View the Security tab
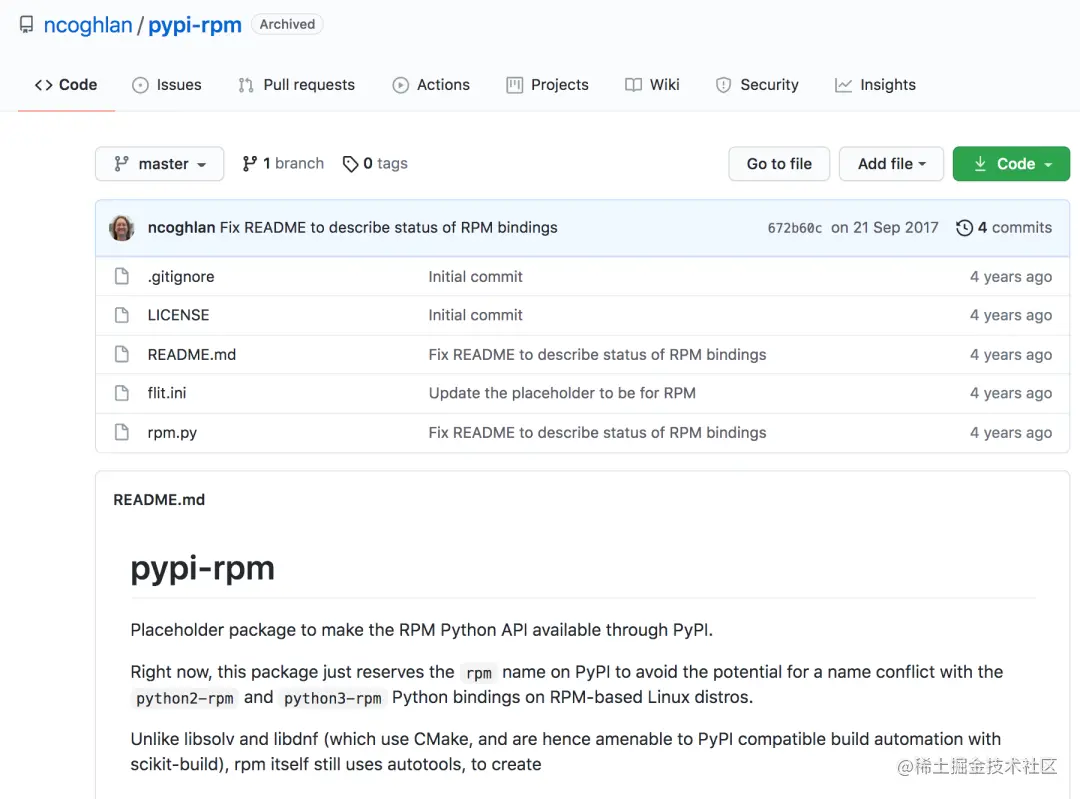The height and width of the screenshot is (799, 1080). point(757,85)
